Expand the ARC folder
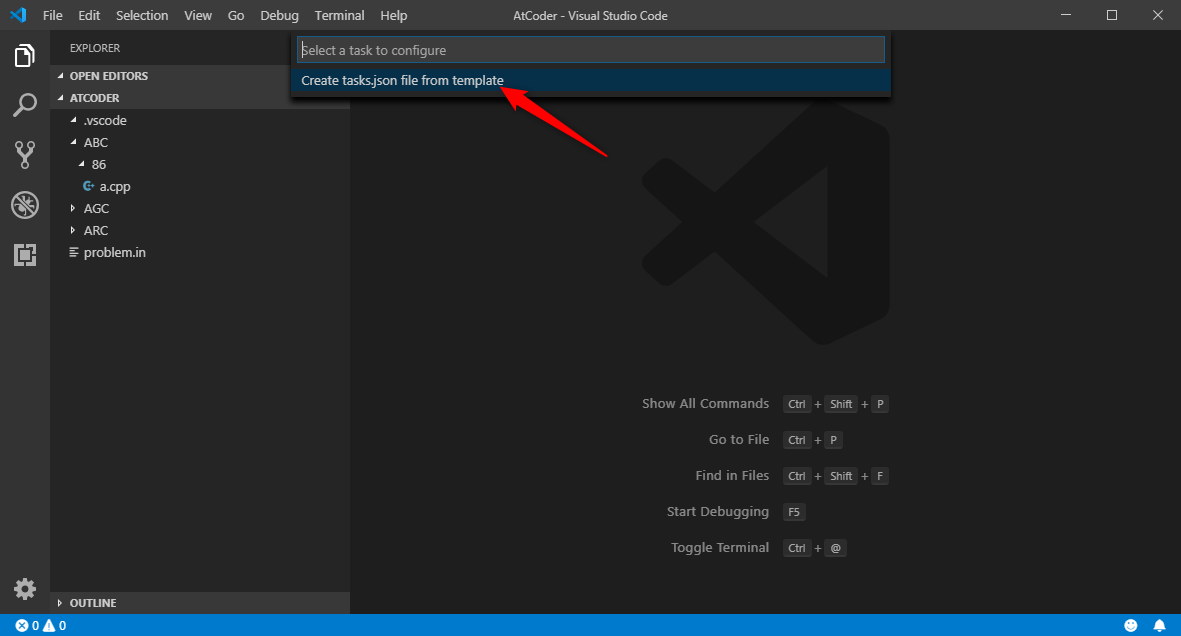 pyautogui.click(x=73, y=230)
